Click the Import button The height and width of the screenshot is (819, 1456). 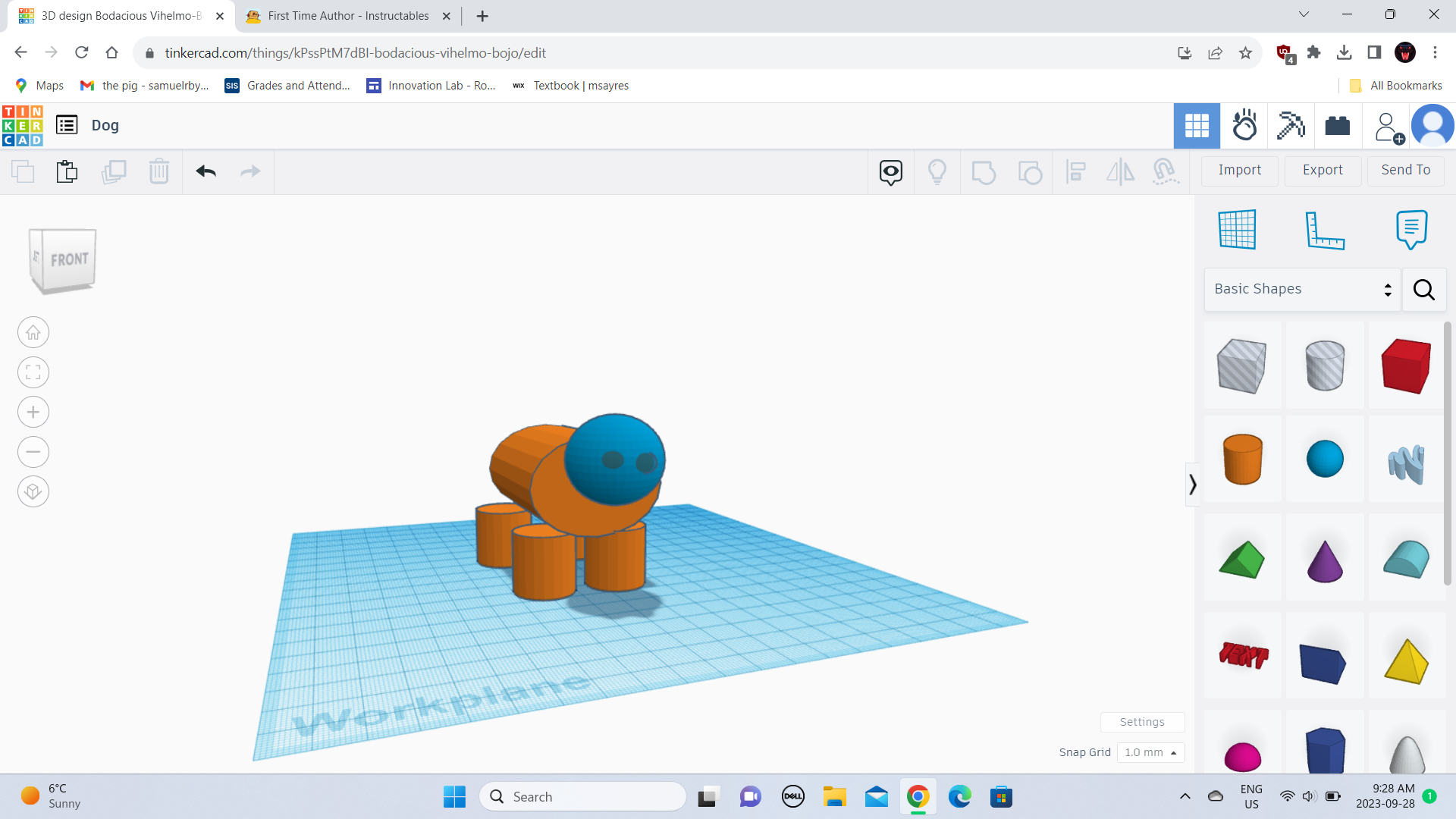(x=1239, y=169)
